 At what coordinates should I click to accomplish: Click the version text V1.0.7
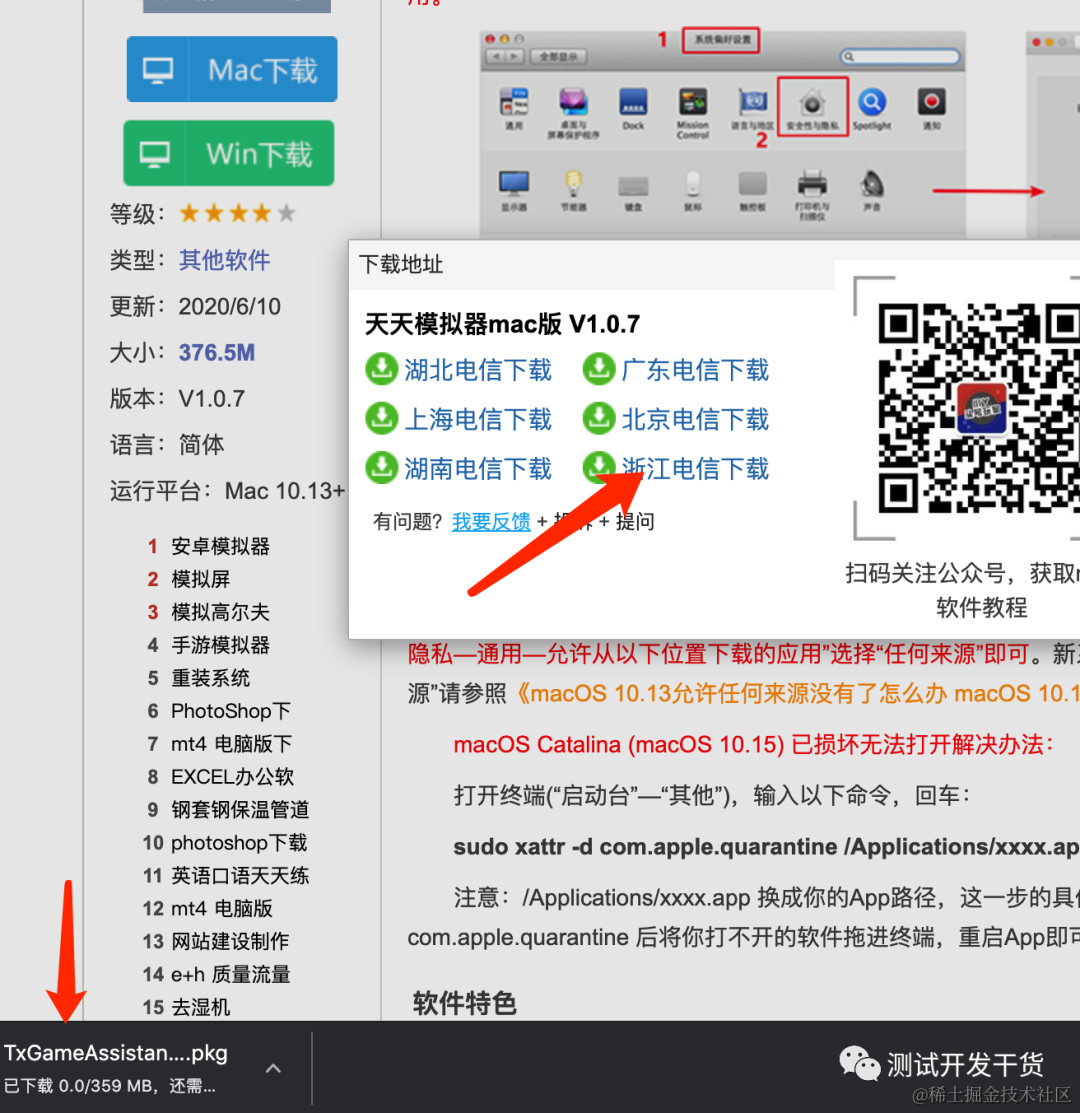(211, 399)
